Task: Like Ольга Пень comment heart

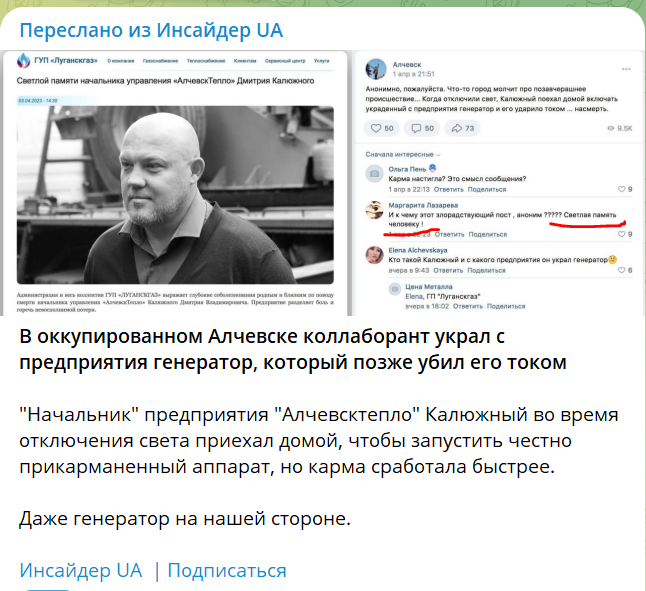Action: [x=622, y=189]
